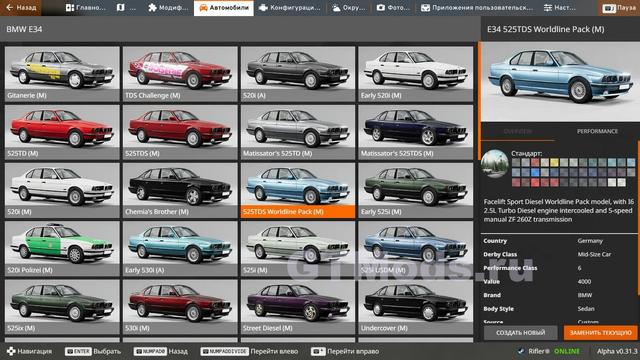This screenshot has width=640, height=360.
Task: Open the Главно... main menu tab
Action: pyautogui.click(x=86, y=8)
